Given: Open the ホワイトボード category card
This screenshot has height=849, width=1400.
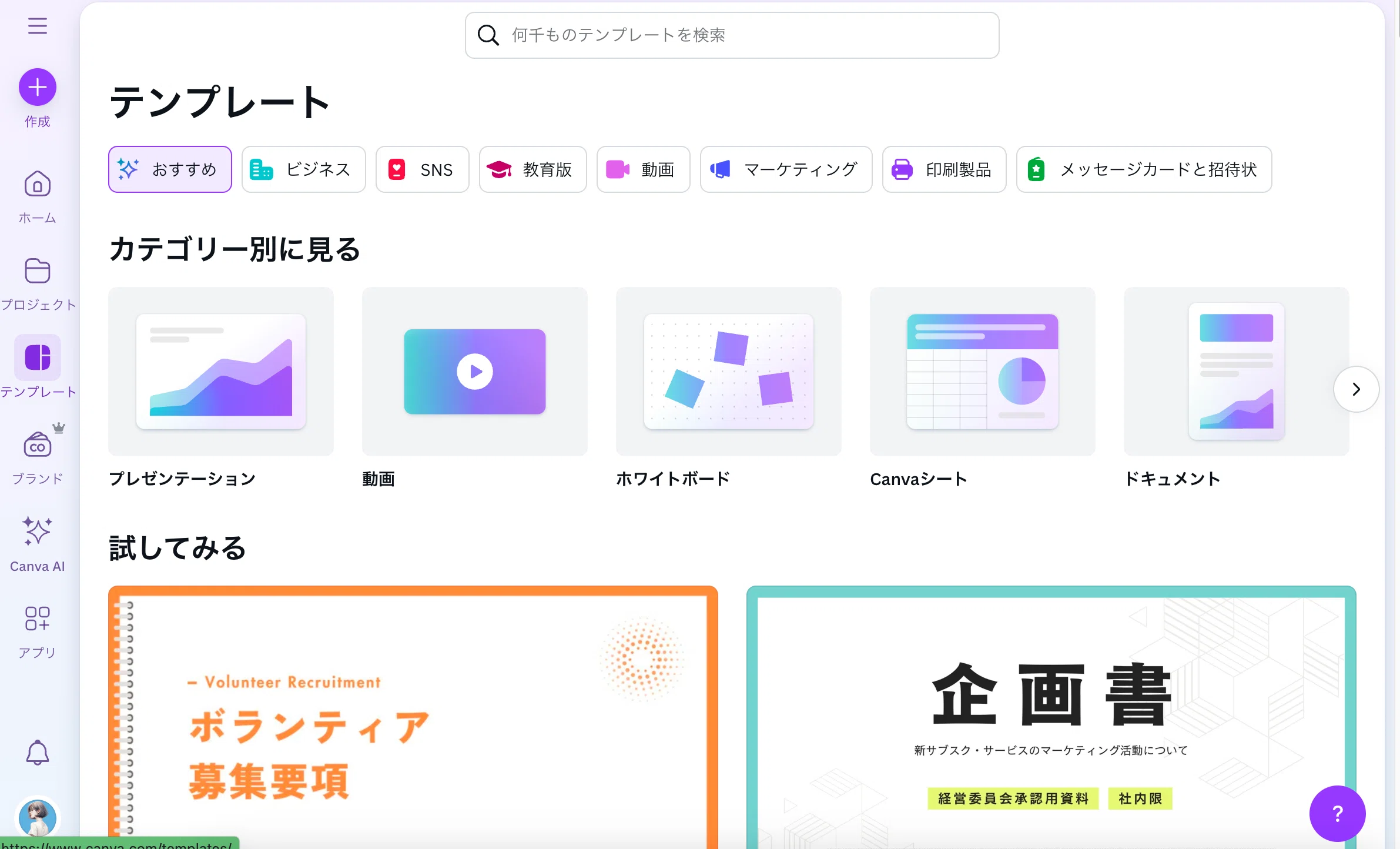Looking at the screenshot, I should (729, 372).
